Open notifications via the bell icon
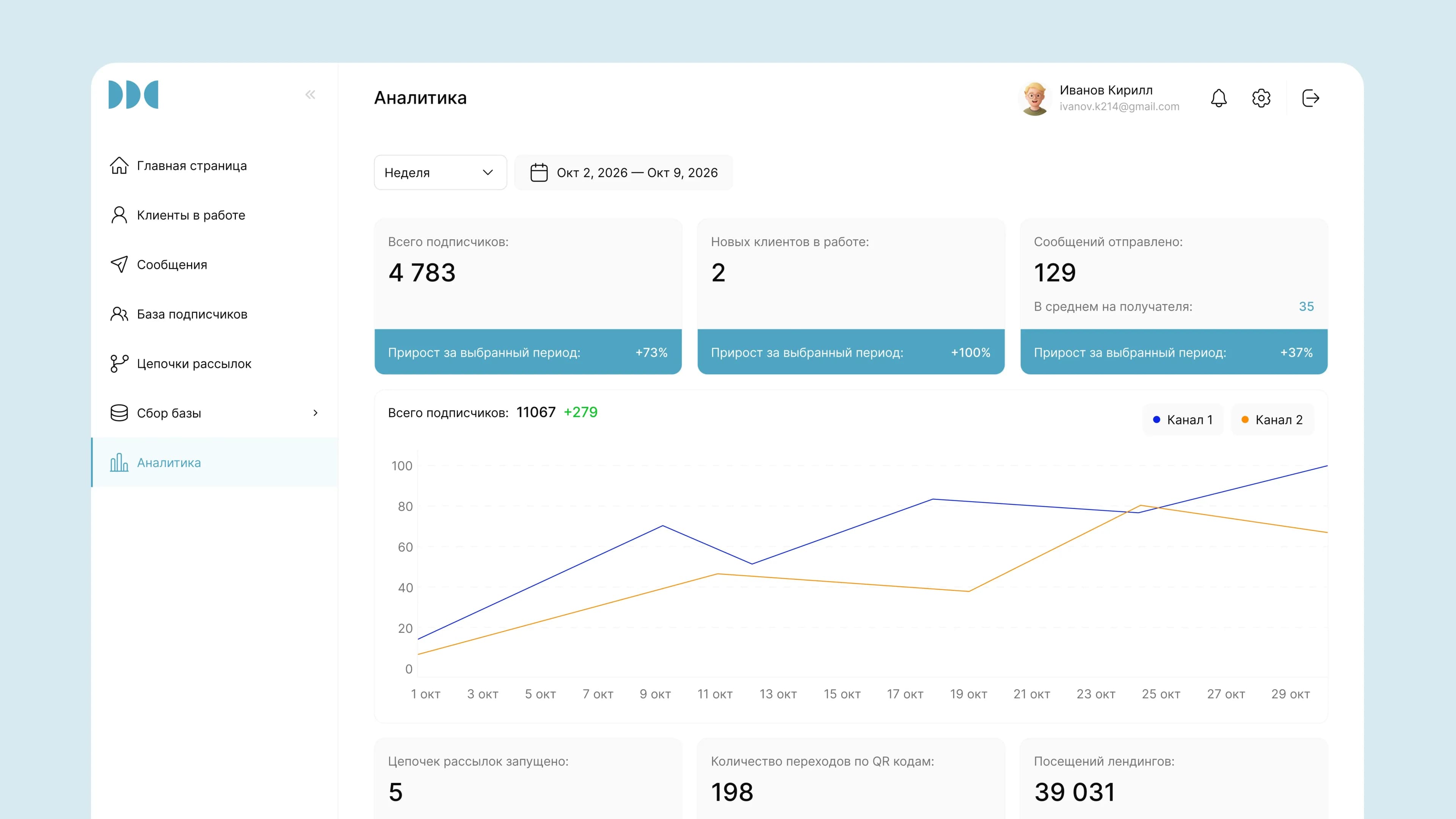This screenshot has width=1456, height=819. (1219, 98)
